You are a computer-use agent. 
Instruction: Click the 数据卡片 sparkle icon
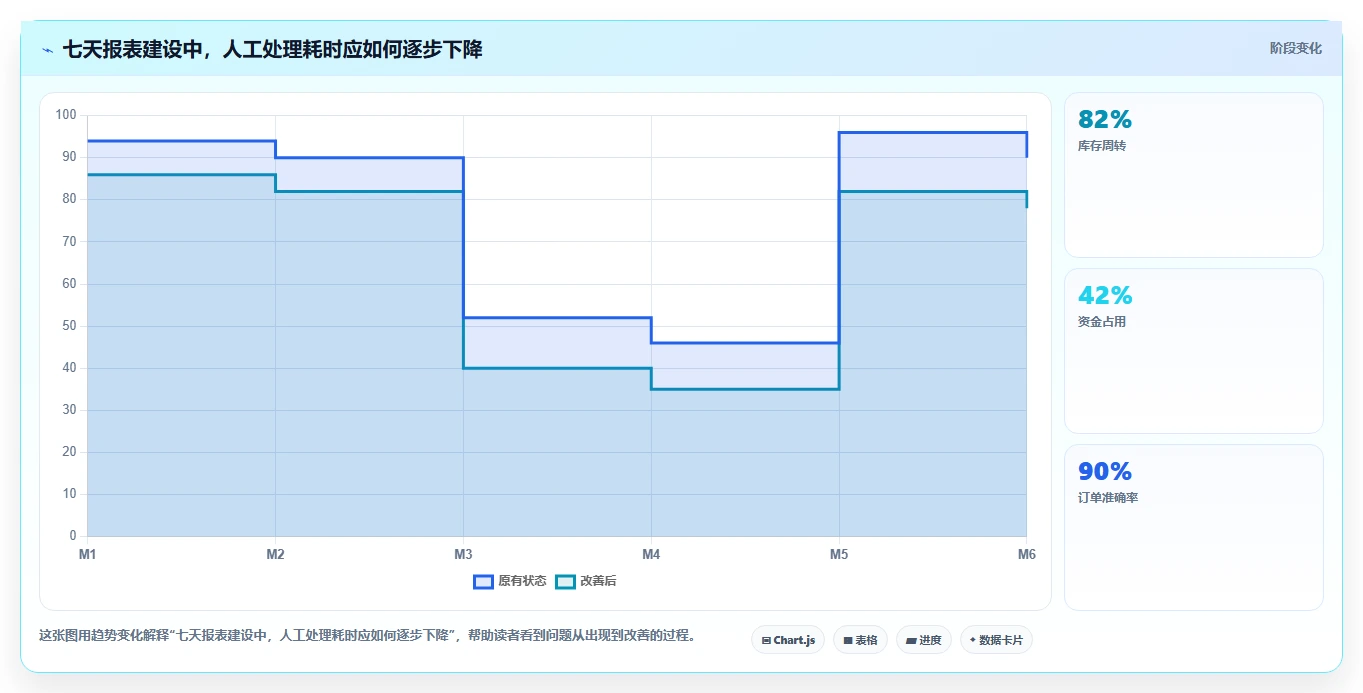[x=973, y=640]
